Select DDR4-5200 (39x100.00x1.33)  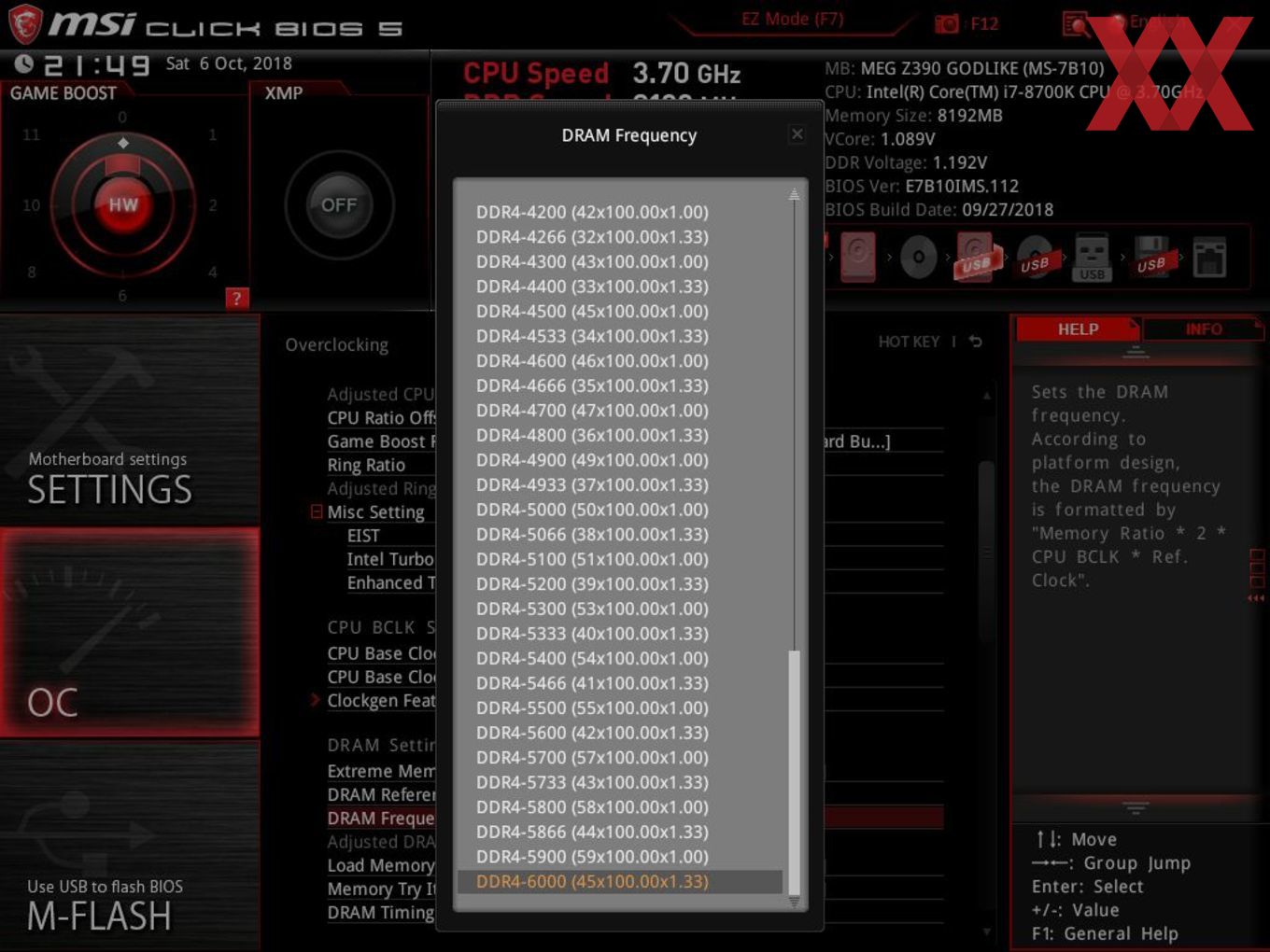619,583
